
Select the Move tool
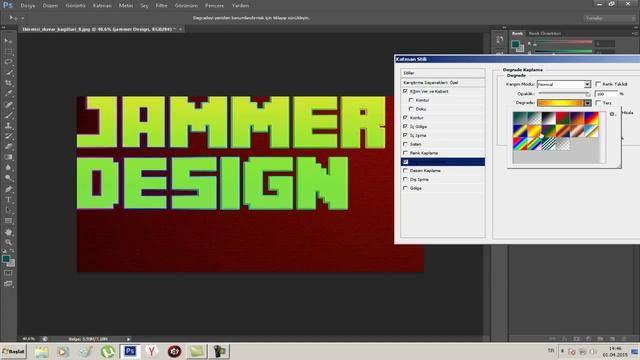click(8, 41)
